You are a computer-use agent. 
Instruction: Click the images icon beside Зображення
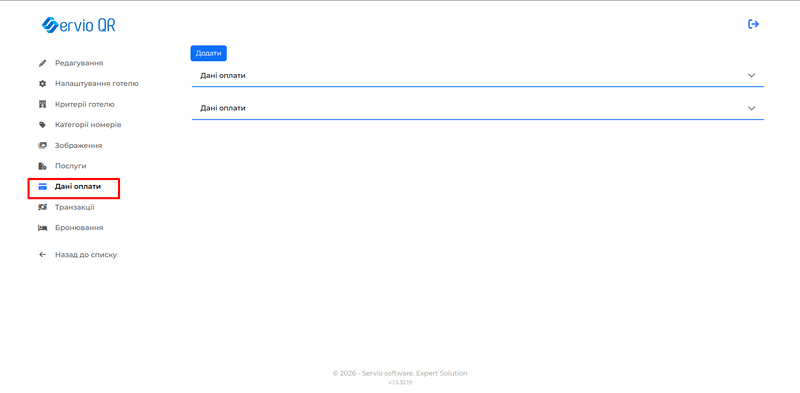(x=43, y=145)
